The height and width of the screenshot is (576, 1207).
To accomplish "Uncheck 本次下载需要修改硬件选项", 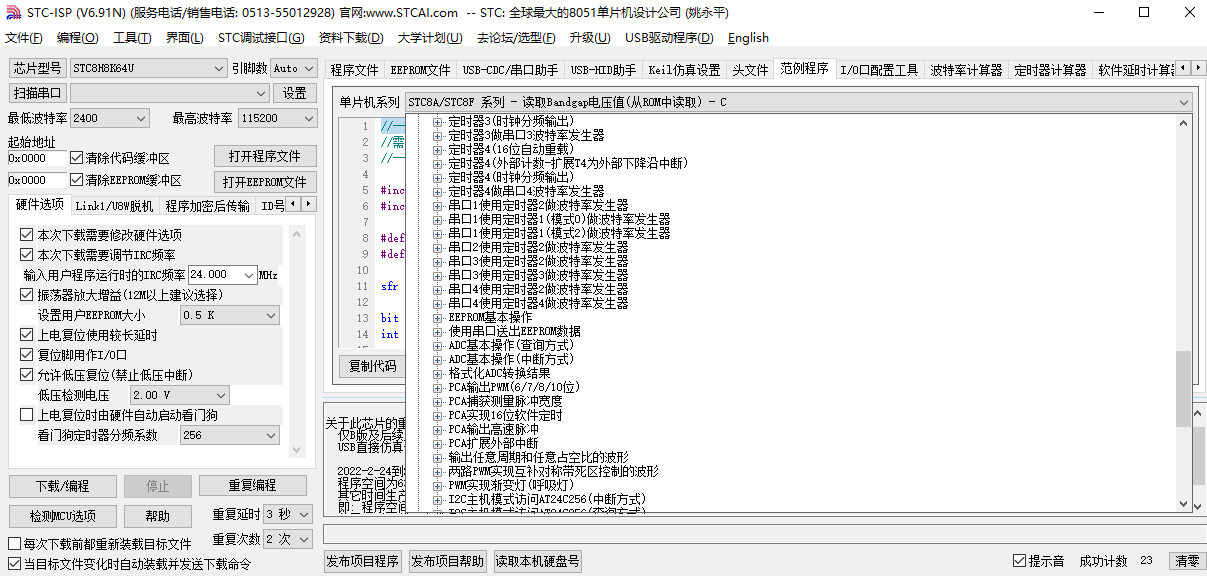I will (27, 235).
